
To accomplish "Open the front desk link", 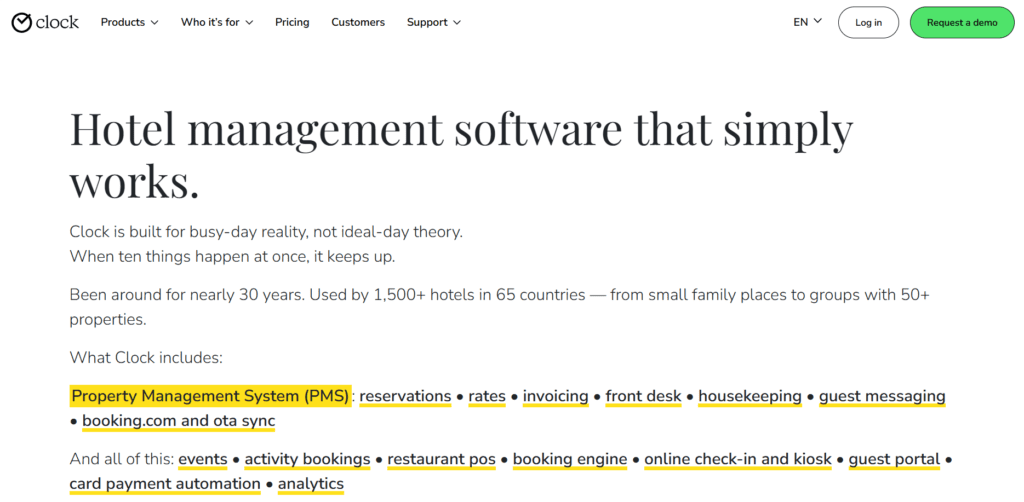I will [x=643, y=396].
